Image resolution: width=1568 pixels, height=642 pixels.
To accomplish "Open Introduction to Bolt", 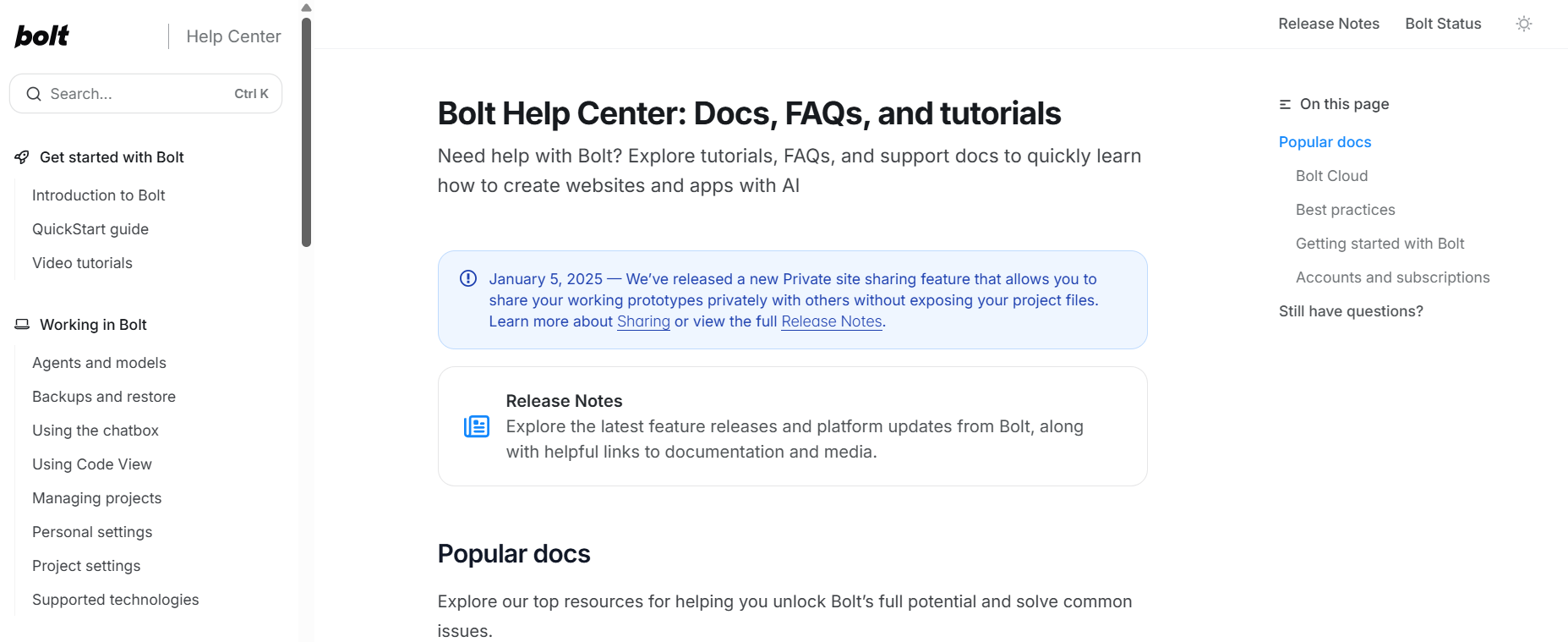I will pos(99,195).
